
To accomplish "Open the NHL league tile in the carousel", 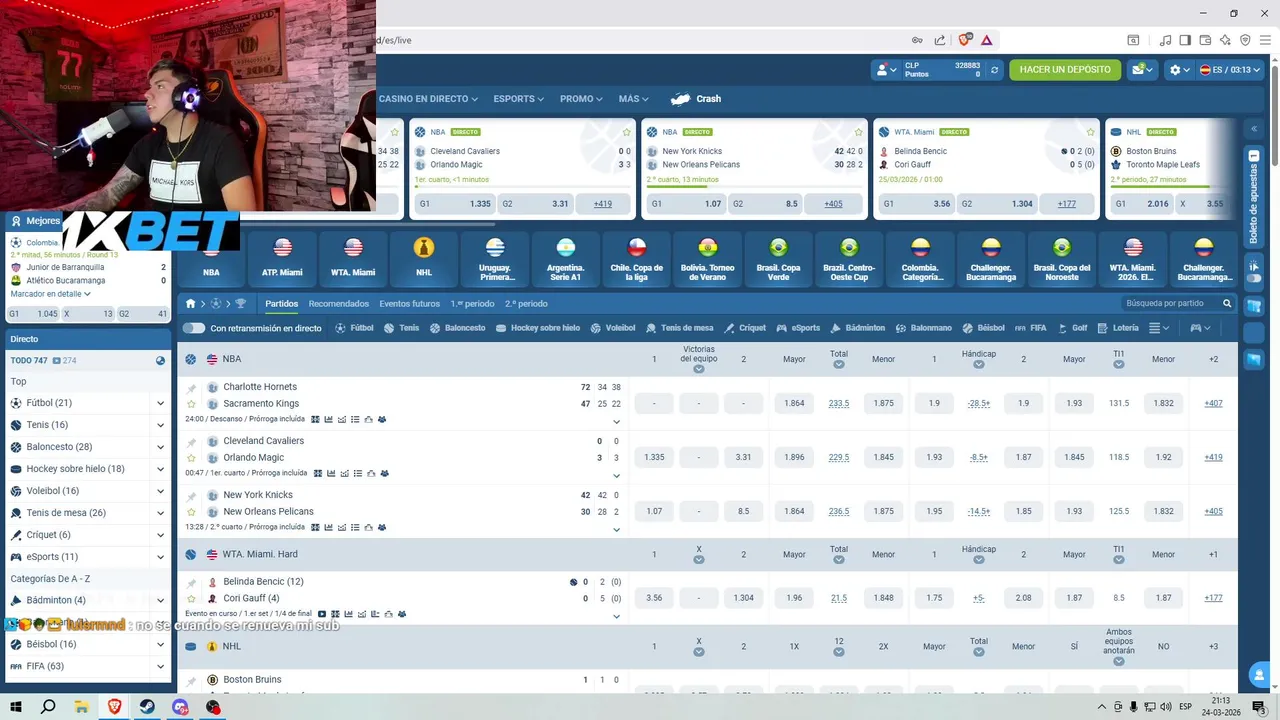I will 424,259.
